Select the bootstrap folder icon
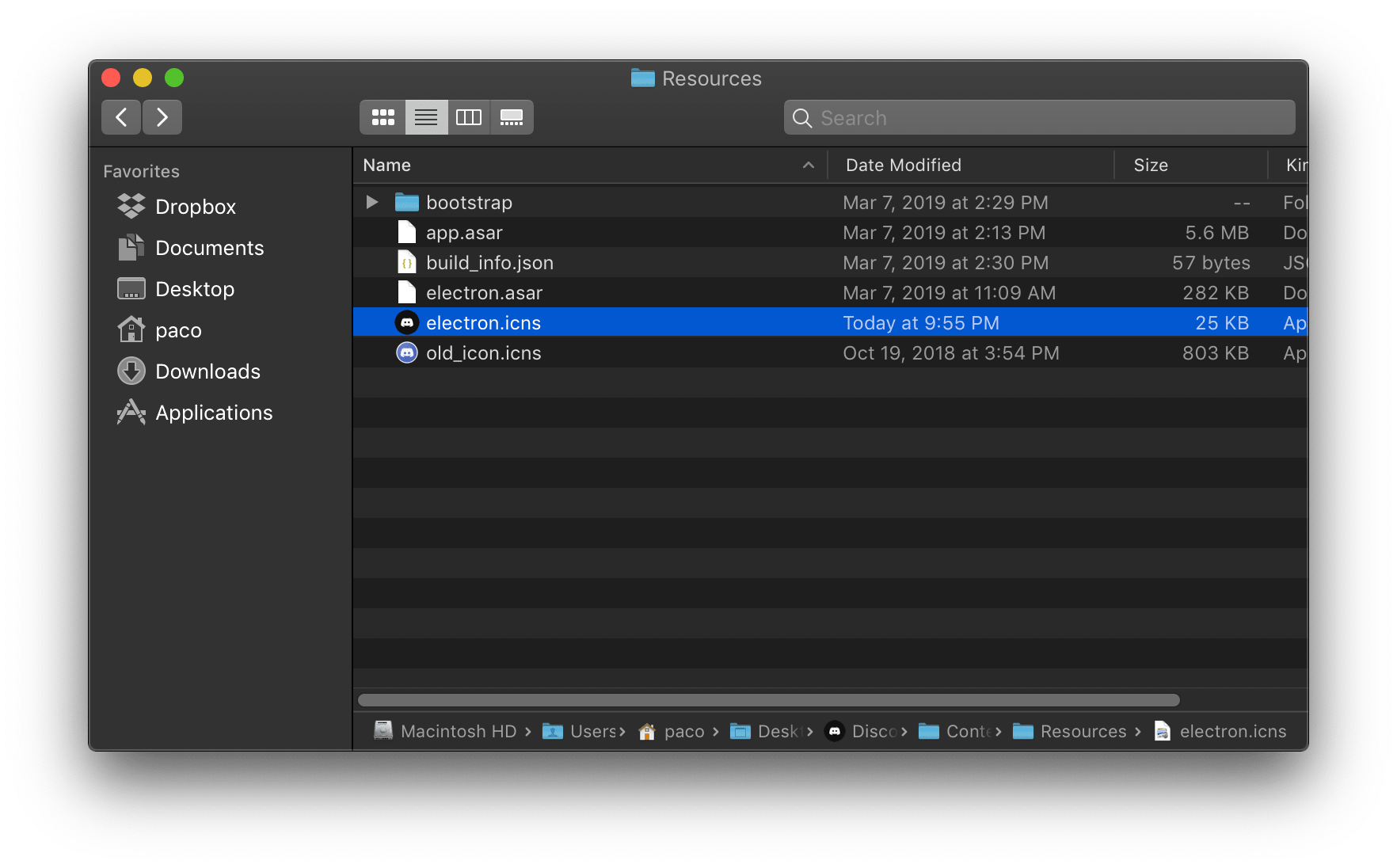 click(406, 202)
